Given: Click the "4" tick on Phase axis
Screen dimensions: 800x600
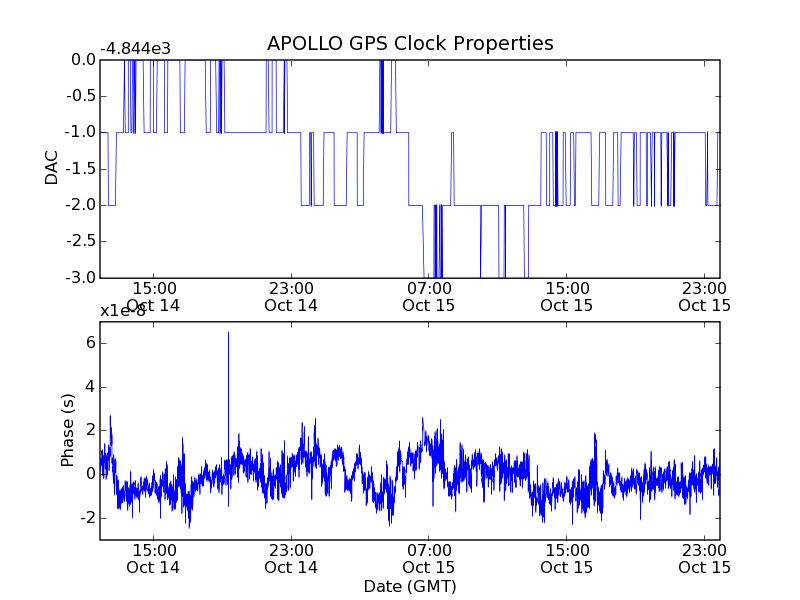Looking at the screenshot, I should click(91, 387).
